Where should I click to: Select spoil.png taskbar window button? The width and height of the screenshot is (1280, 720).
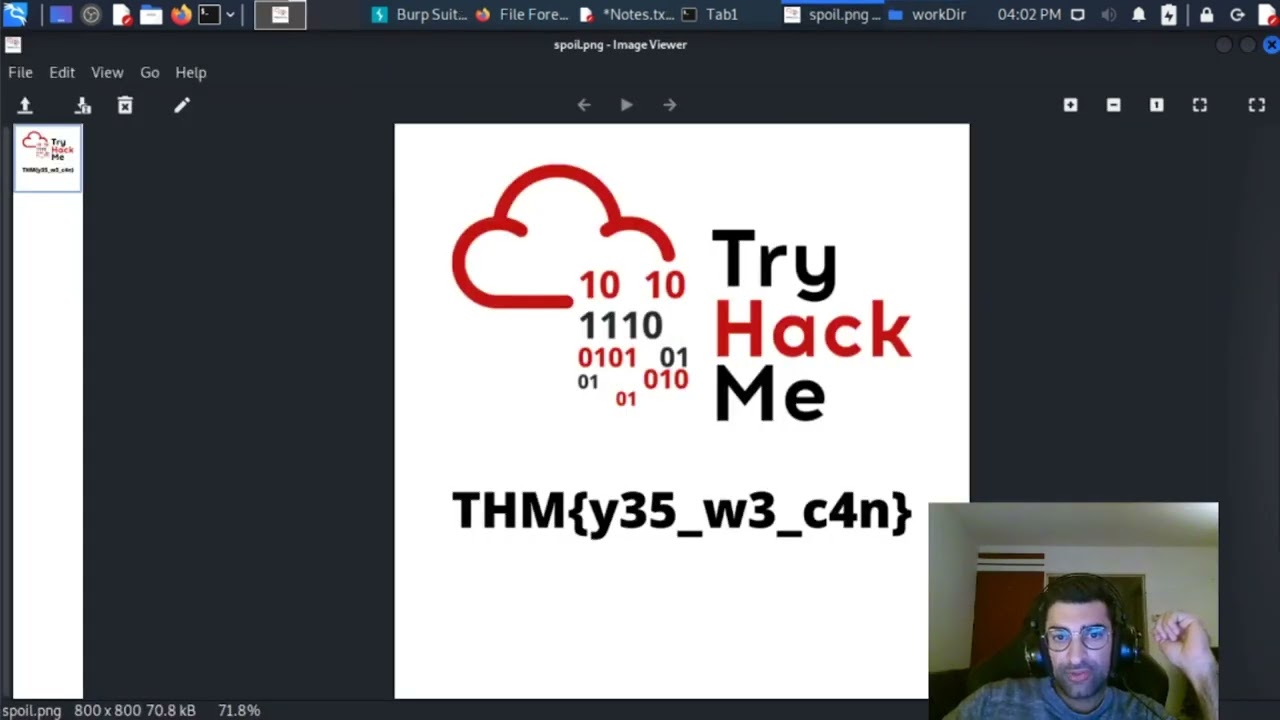(x=832, y=15)
